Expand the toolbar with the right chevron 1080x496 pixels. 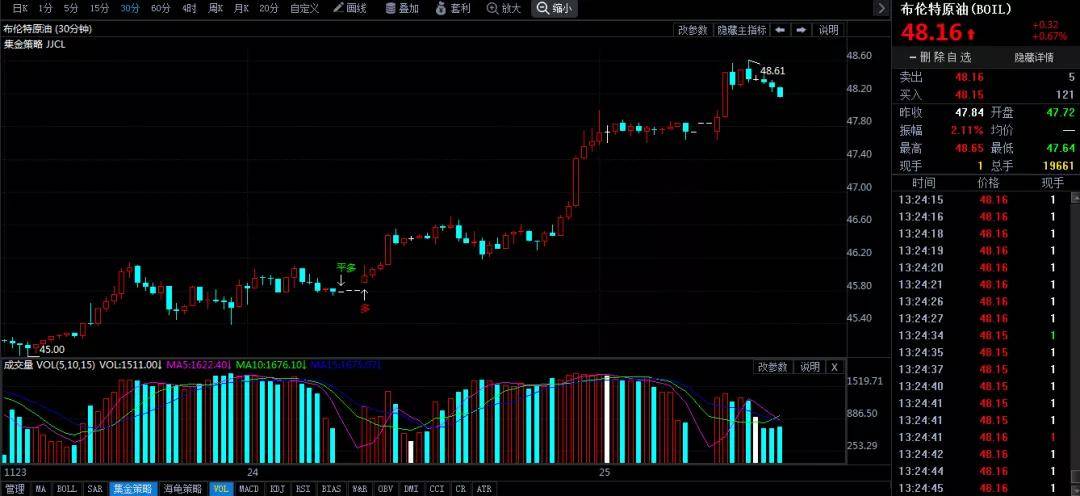click(881, 8)
